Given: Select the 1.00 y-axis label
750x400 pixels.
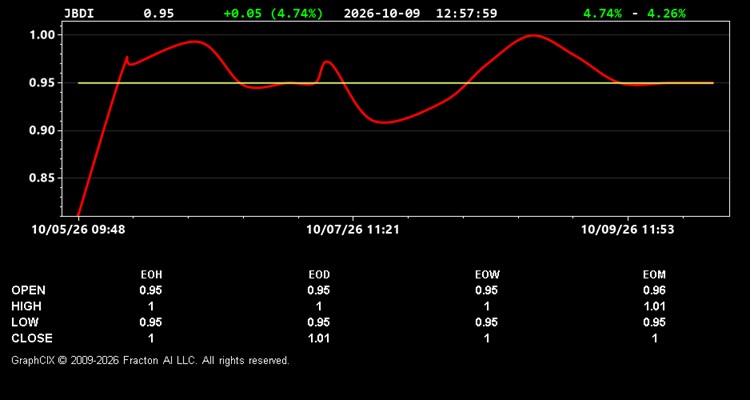Looking at the screenshot, I should click(x=44, y=35).
